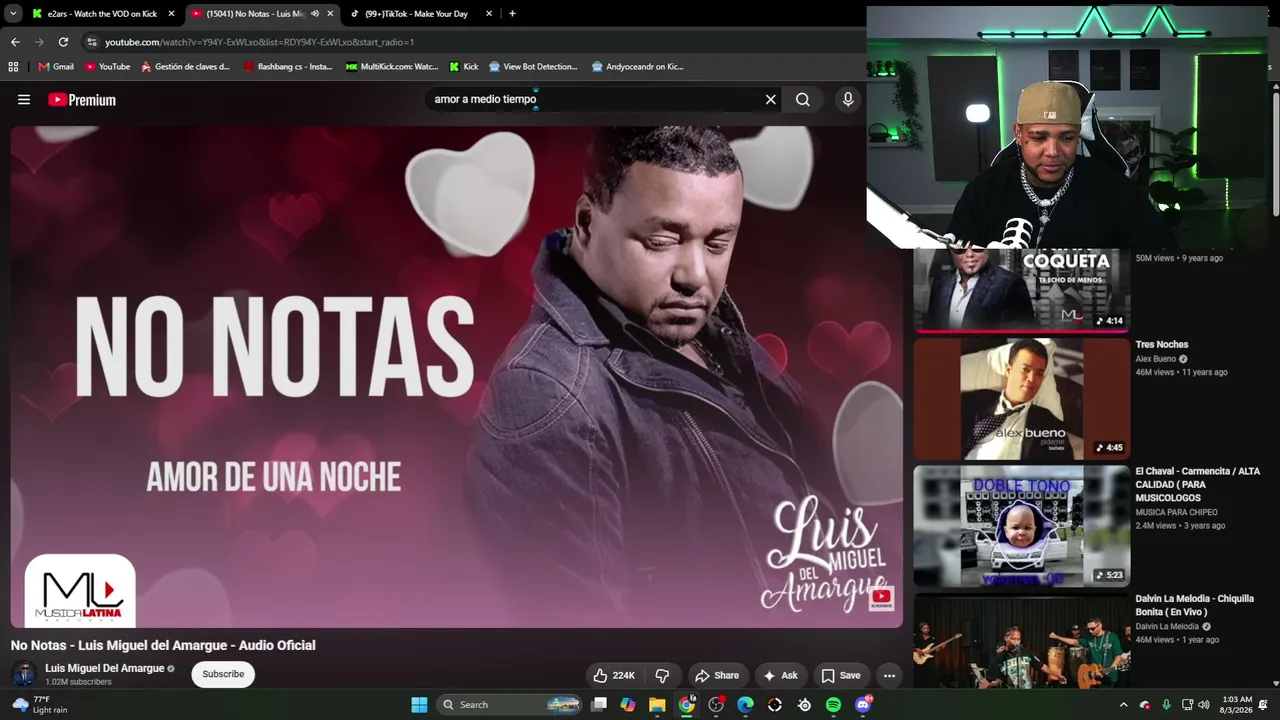
Task: Run search with the magnifier button
Action: pos(802,100)
